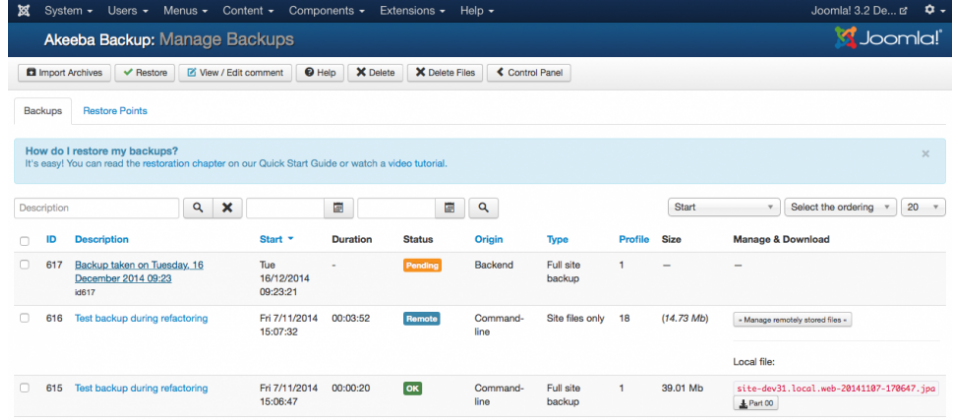Download Part 00 of backup 615
The image size is (960, 420).
(x=756, y=403)
